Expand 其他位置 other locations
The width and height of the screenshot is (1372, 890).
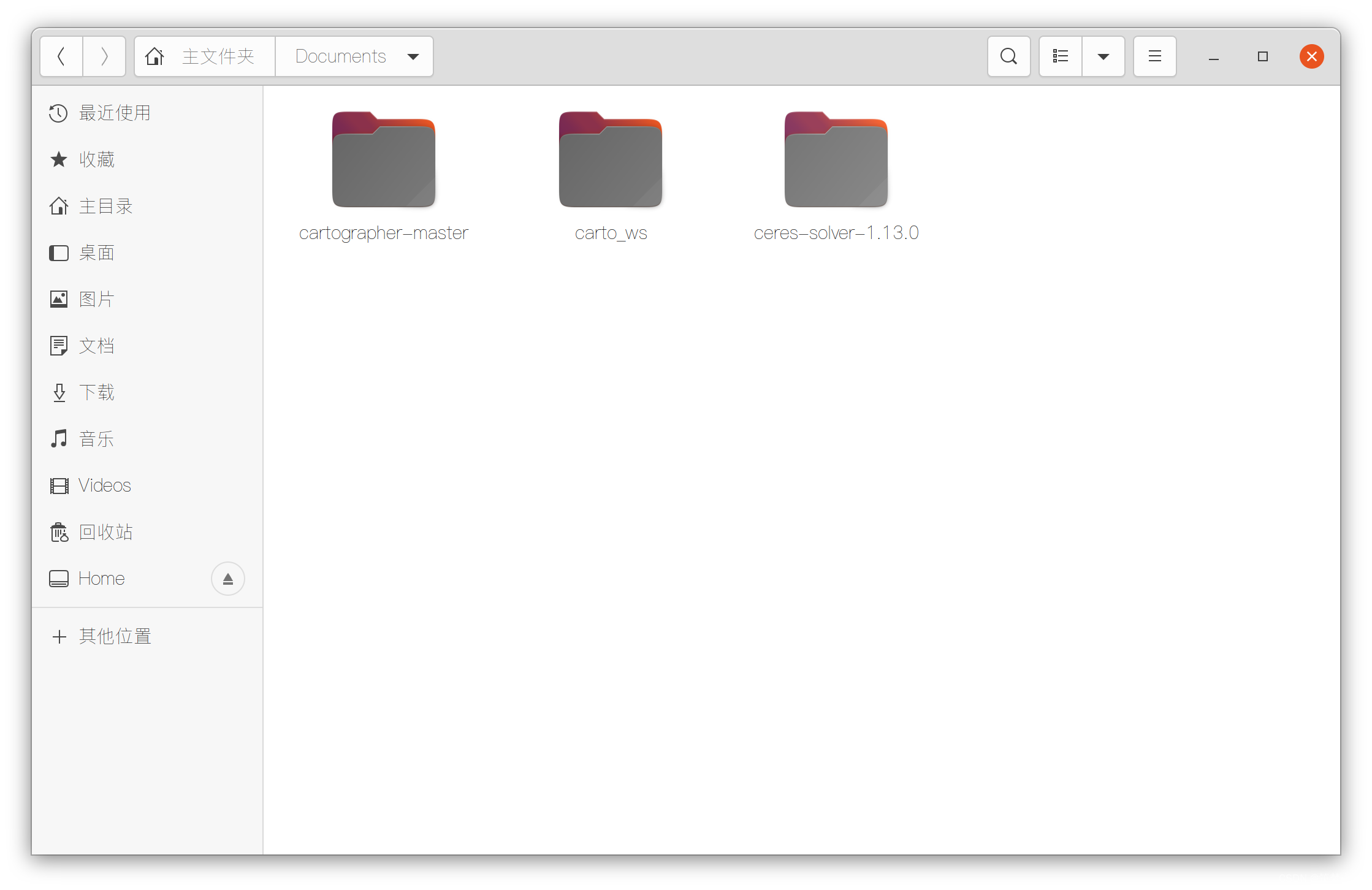click(114, 636)
